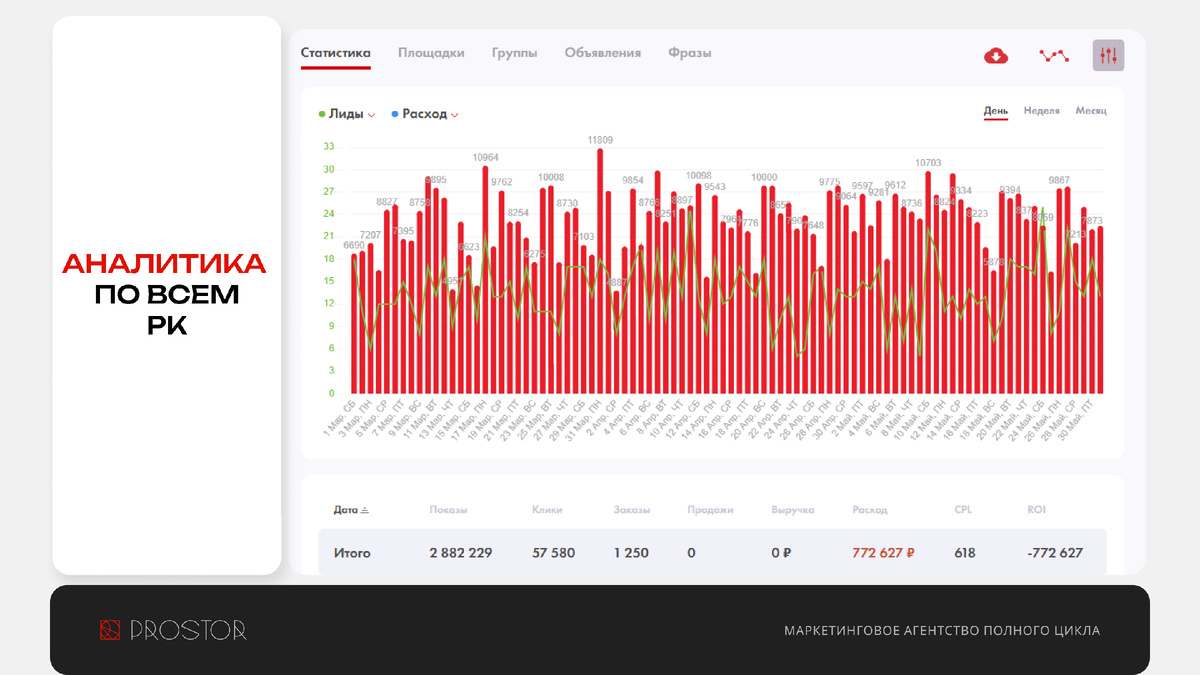The height and width of the screenshot is (675, 1200).
Task: Select the Неделя period view
Action: (1042, 111)
